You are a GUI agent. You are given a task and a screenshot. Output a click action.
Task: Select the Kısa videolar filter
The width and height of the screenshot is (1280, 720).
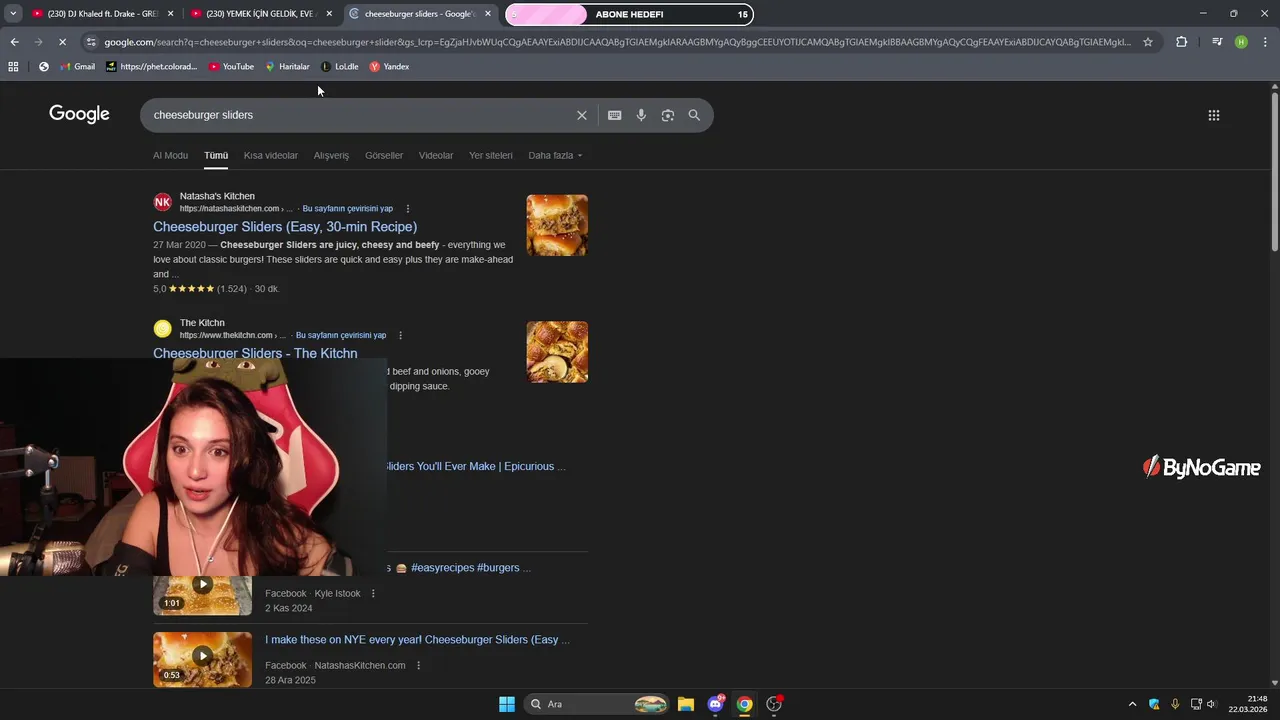pos(271,156)
